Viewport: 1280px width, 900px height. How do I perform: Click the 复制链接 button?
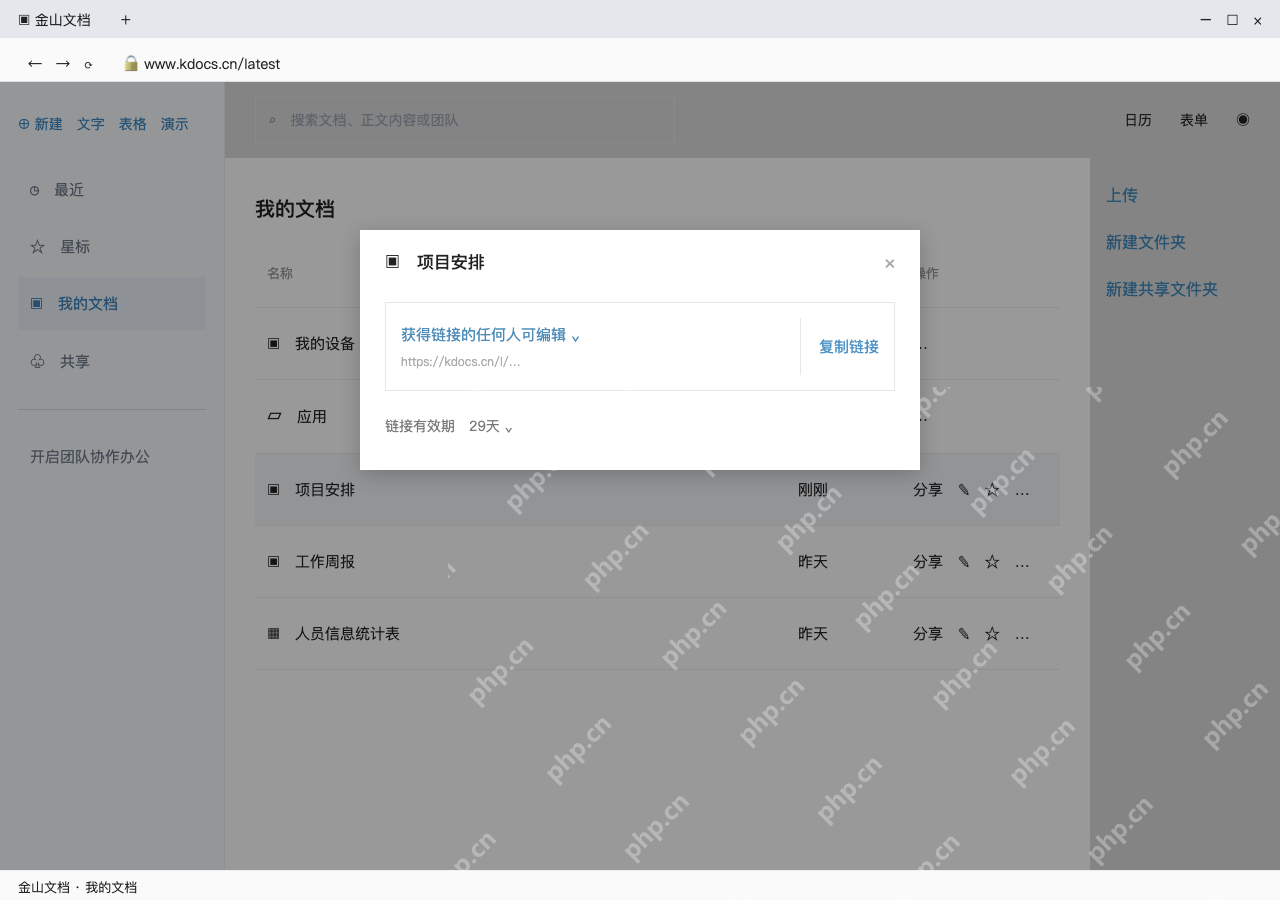pyautogui.click(x=849, y=347)
